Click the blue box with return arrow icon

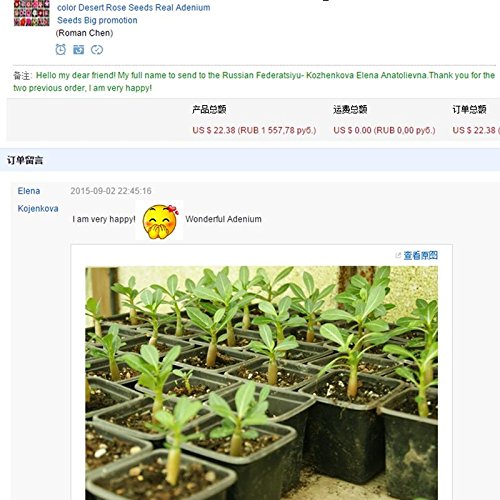click(79, 50)
